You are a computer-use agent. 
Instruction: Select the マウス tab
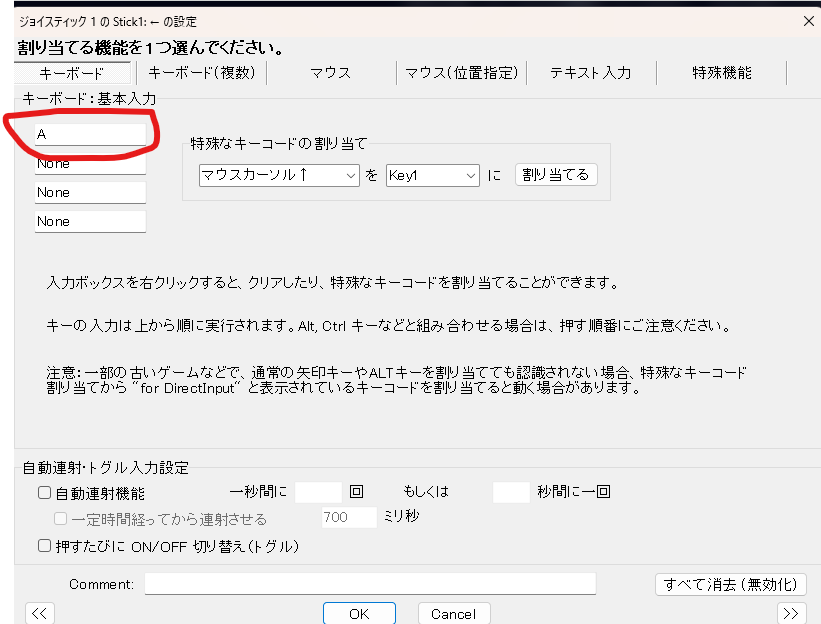coord(331,73)
